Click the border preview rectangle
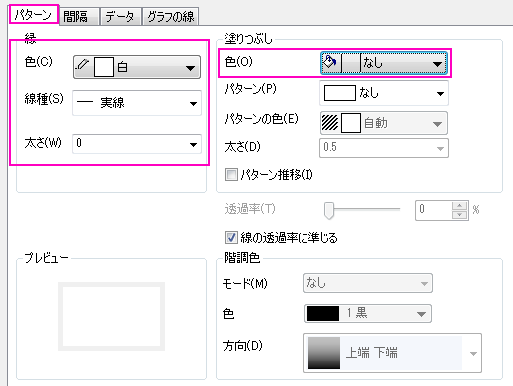 click(111, 316)
